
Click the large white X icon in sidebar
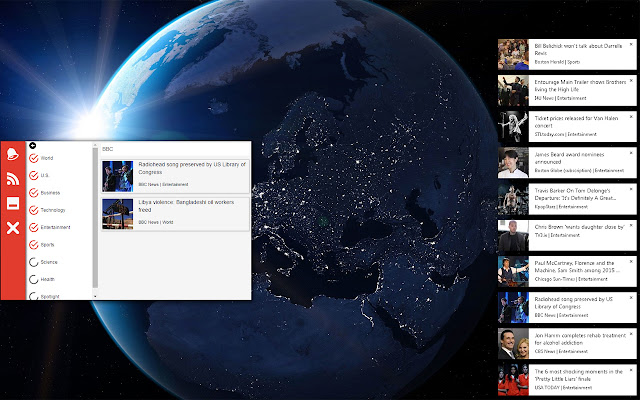click(13, 228)
